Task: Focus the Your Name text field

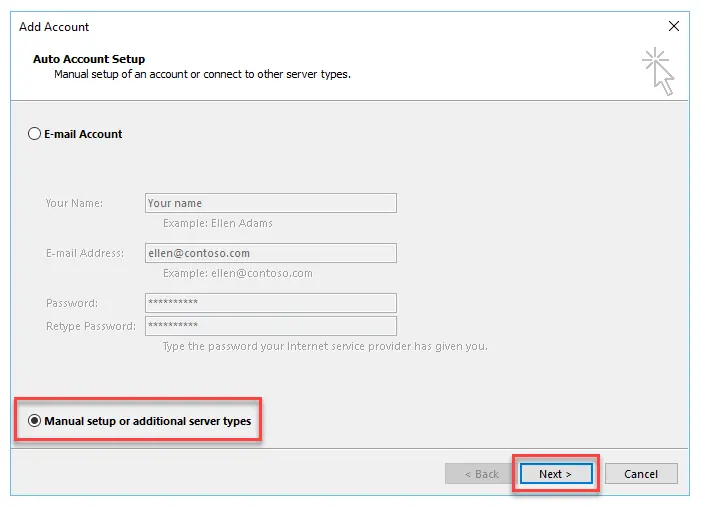Action: [x=270, y=203]
